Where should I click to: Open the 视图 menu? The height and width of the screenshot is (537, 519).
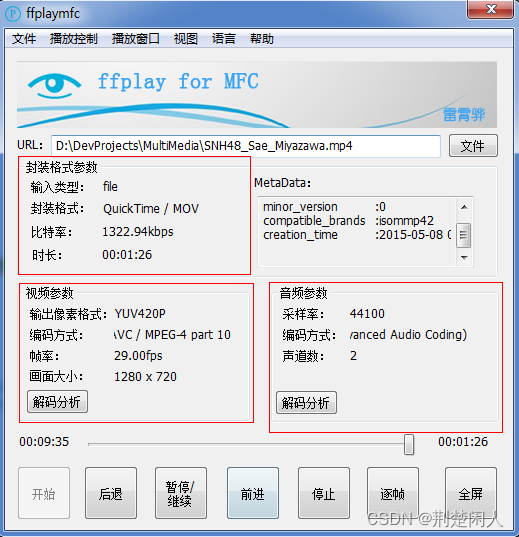(186, 39)
